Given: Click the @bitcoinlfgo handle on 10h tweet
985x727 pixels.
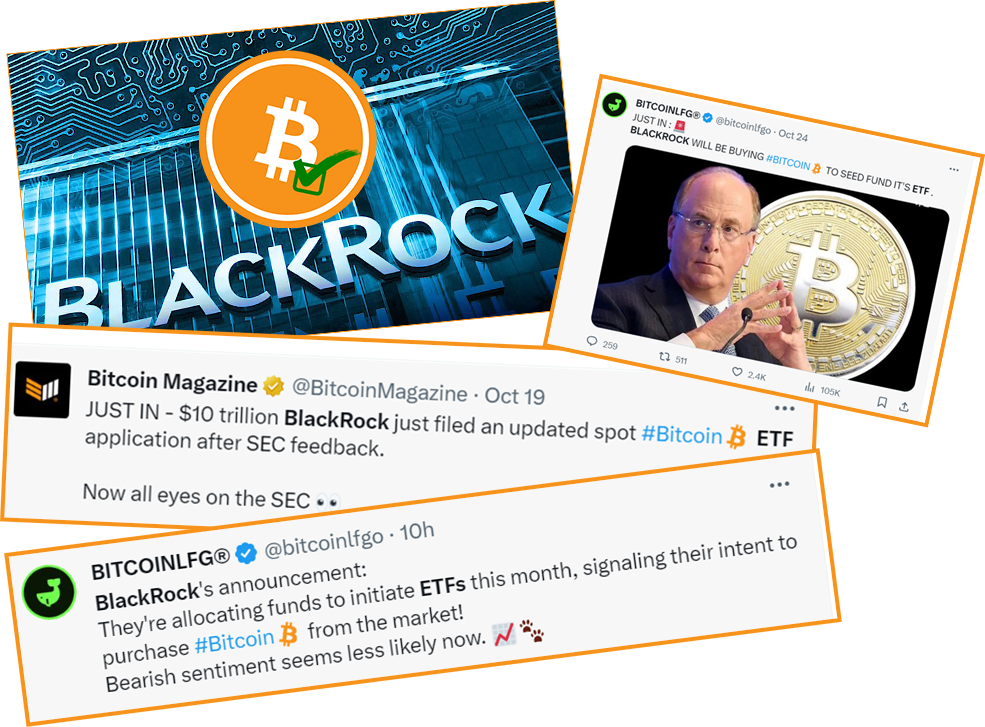Looking at the screenshot, I should point(324,542).
